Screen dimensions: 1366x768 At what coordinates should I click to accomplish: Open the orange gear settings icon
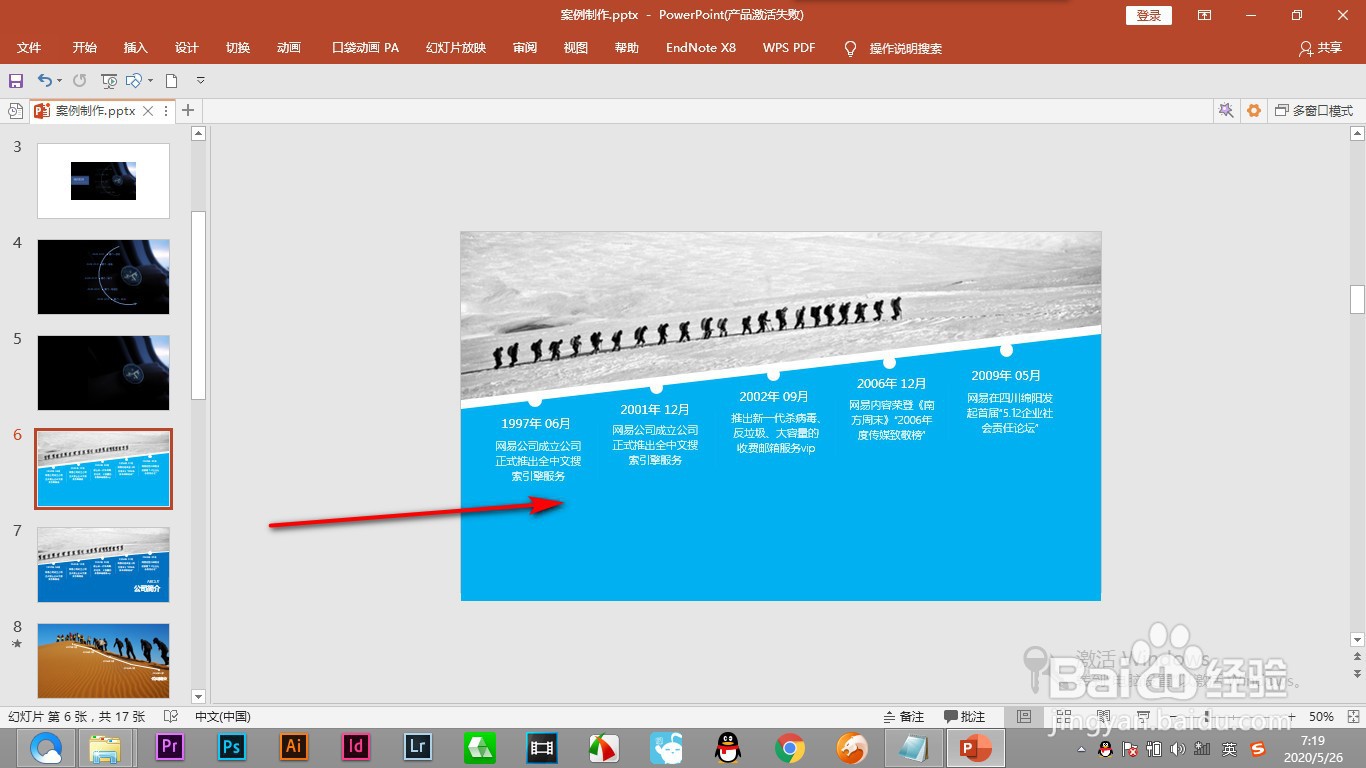click(1254, 111)
